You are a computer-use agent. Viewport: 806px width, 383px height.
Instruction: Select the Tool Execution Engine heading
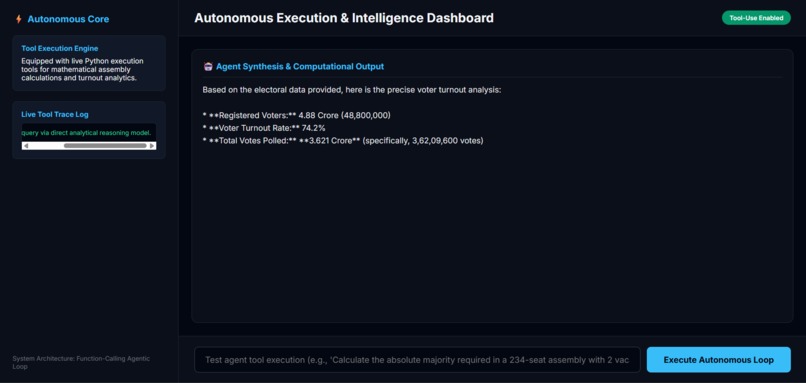point(60,48)
